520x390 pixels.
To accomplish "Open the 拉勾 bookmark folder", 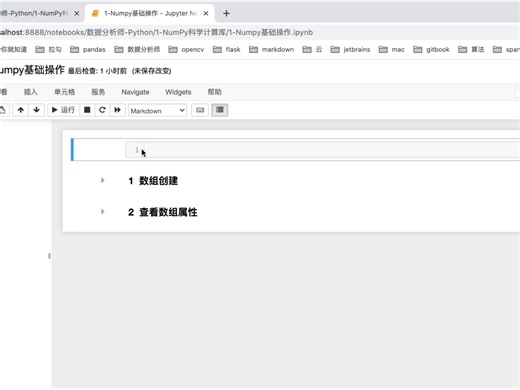I will point(48,50).
